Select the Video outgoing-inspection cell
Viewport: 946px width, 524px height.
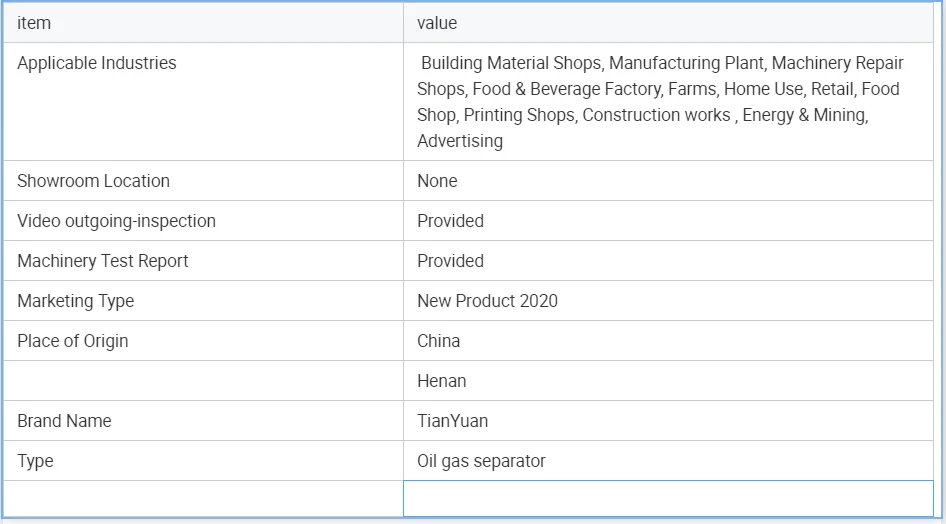tap(116, 221)
